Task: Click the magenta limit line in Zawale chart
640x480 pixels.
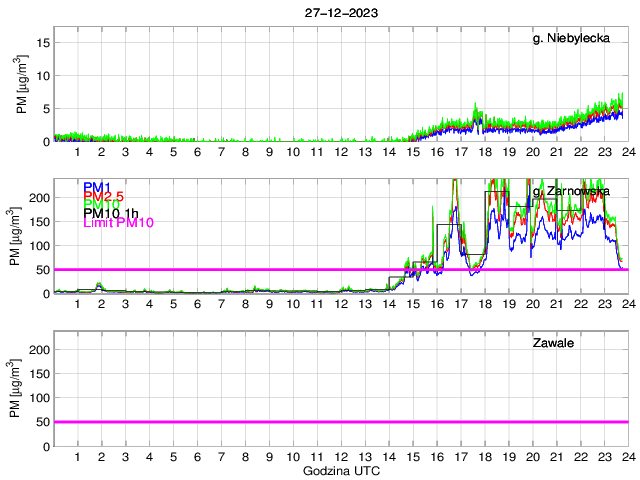Action: [340, 422]
